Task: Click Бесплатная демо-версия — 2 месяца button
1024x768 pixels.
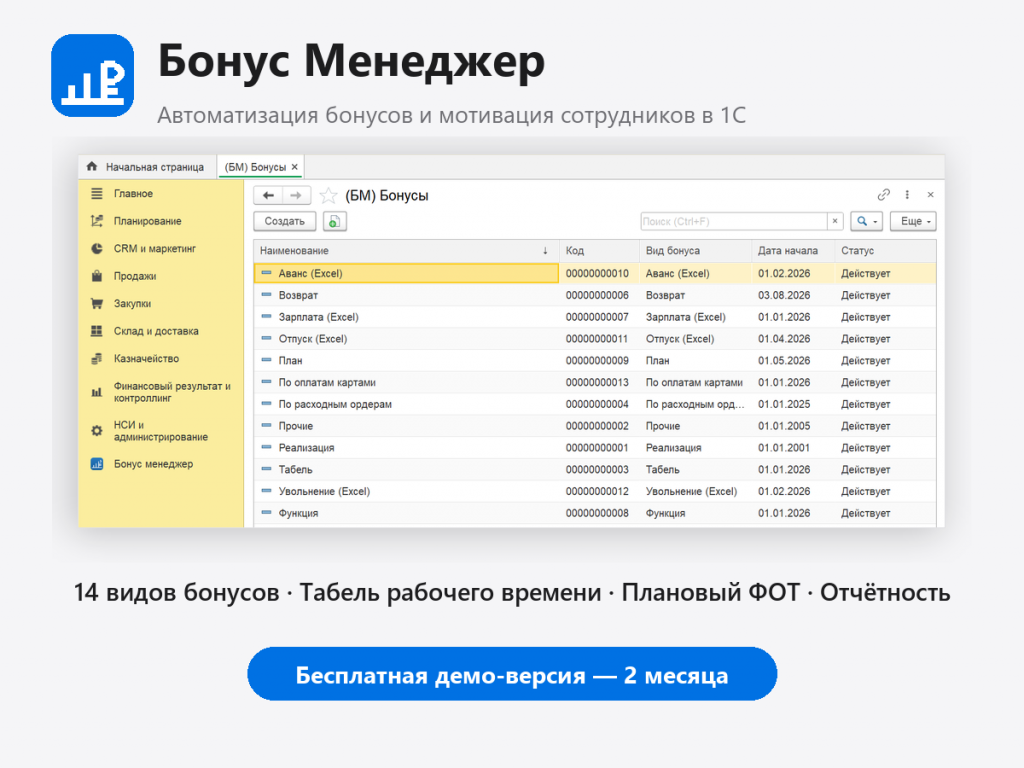Action: pos(512,674)
